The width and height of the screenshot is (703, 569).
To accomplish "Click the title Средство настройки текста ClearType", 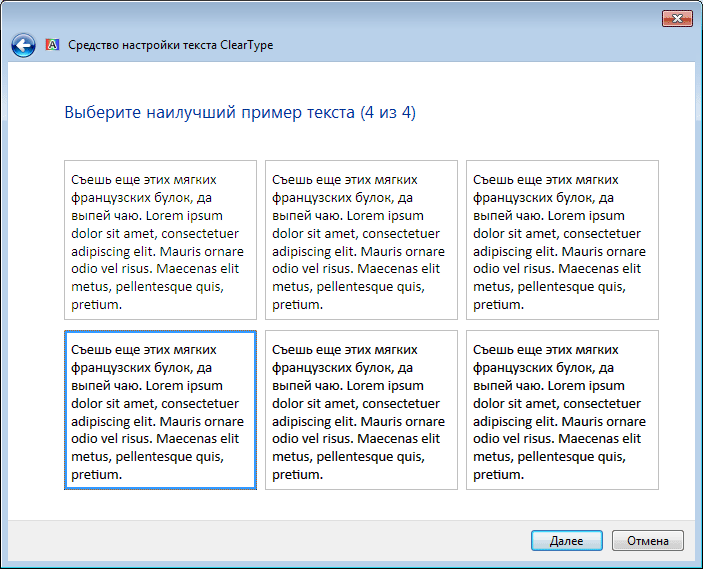I will click(x=170, y=45).
